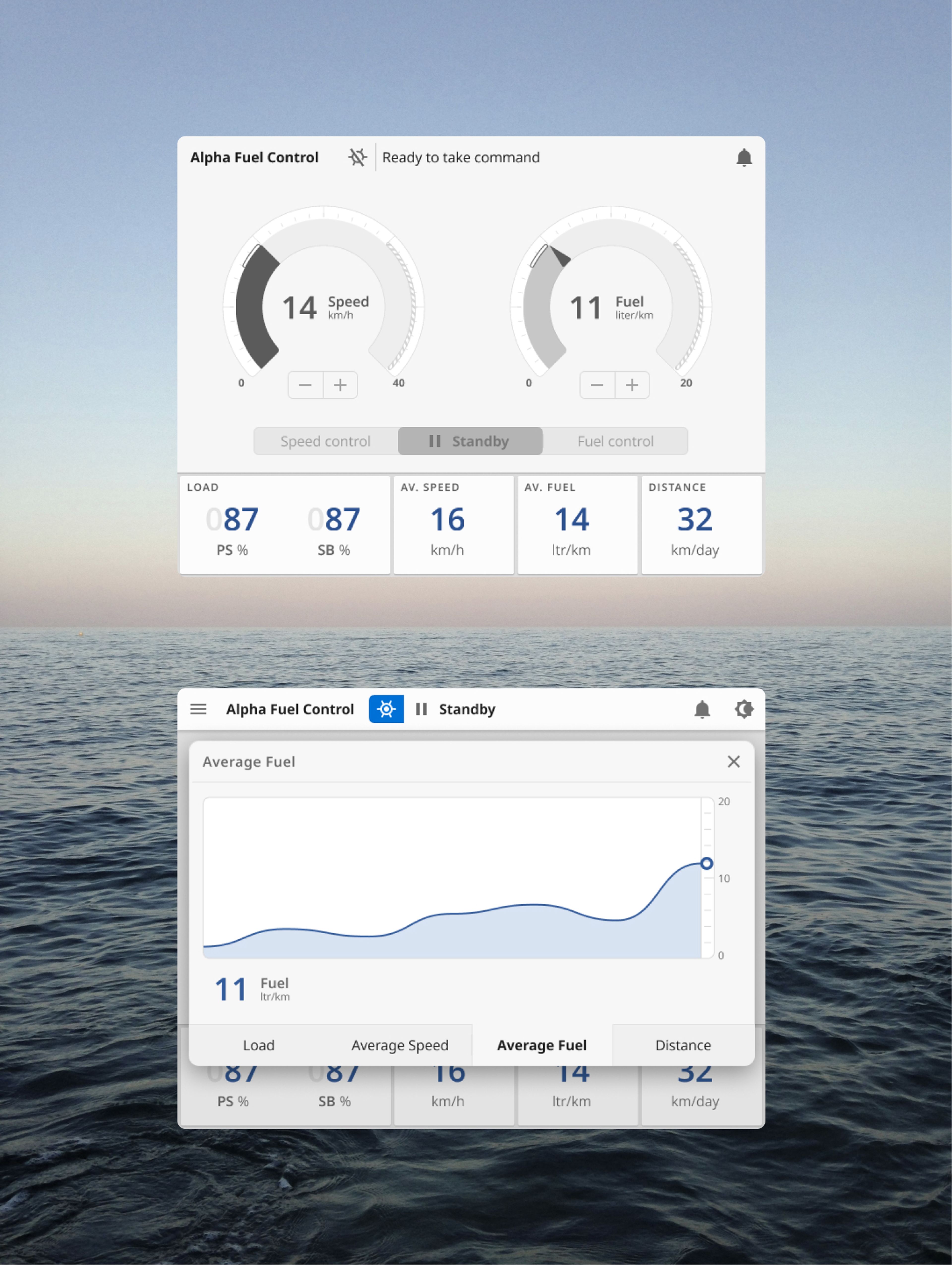This screenshot has height=1265, width=952.
Task: Click the Standby label in bottom header
Action: [467, 709]
